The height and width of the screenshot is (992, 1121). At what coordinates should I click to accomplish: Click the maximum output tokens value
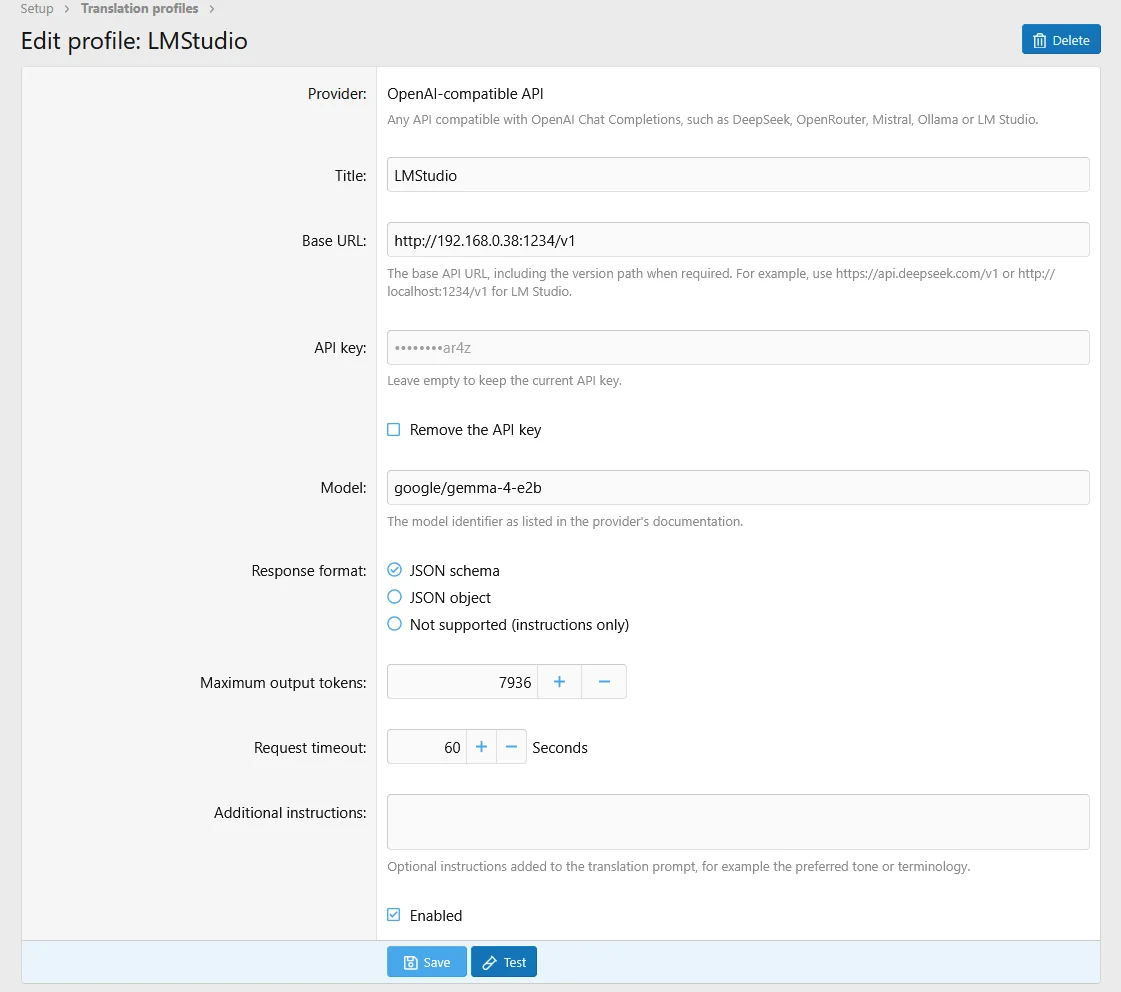(463, 682)
